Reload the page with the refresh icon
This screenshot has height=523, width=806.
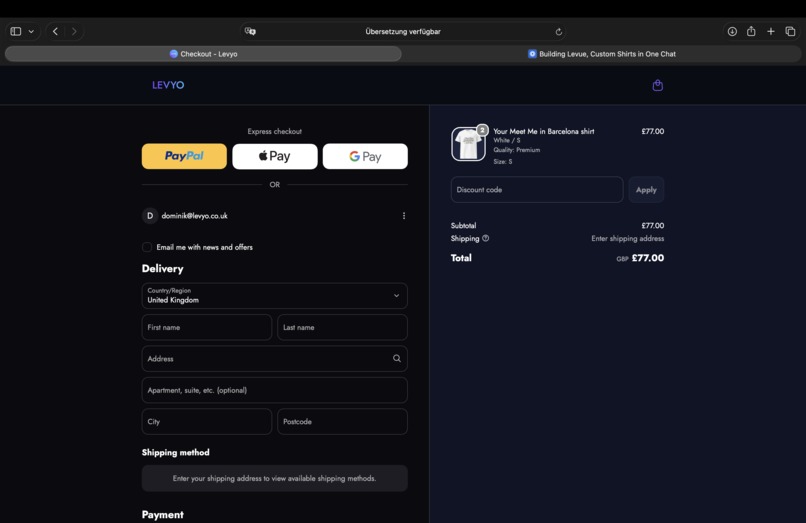559,31
